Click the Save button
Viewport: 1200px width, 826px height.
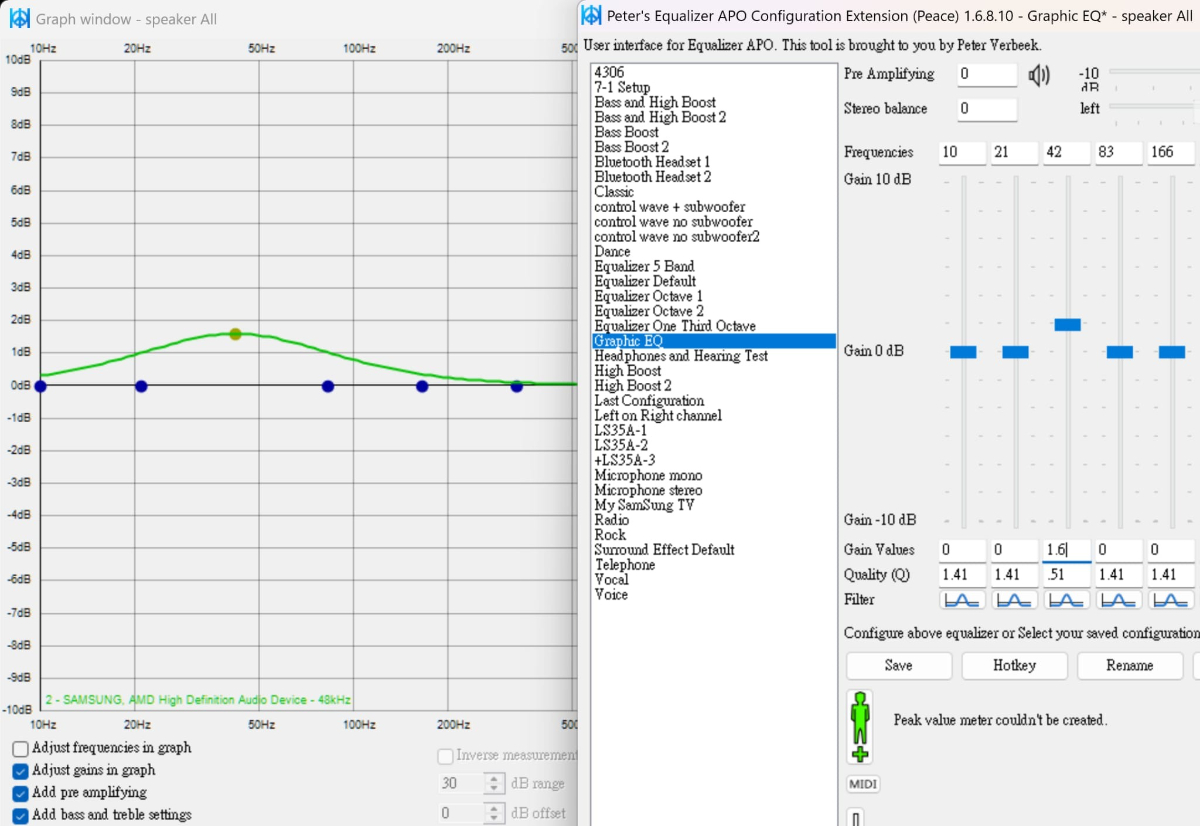pyautogui.click(x=899, y=666)
